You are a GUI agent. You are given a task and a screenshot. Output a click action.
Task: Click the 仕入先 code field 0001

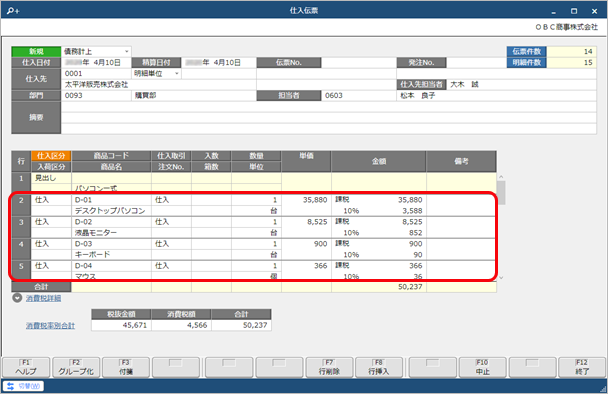click(x=96, y=73)
